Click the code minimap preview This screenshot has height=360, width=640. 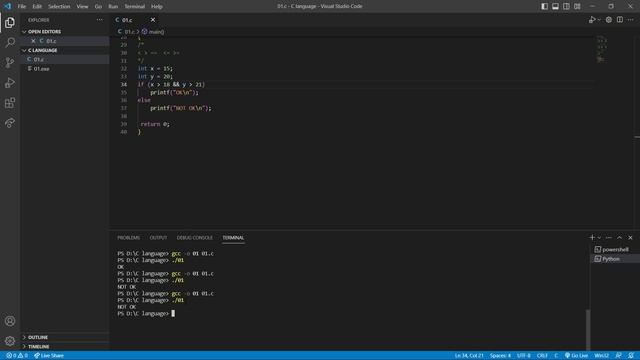coord(602,49)
